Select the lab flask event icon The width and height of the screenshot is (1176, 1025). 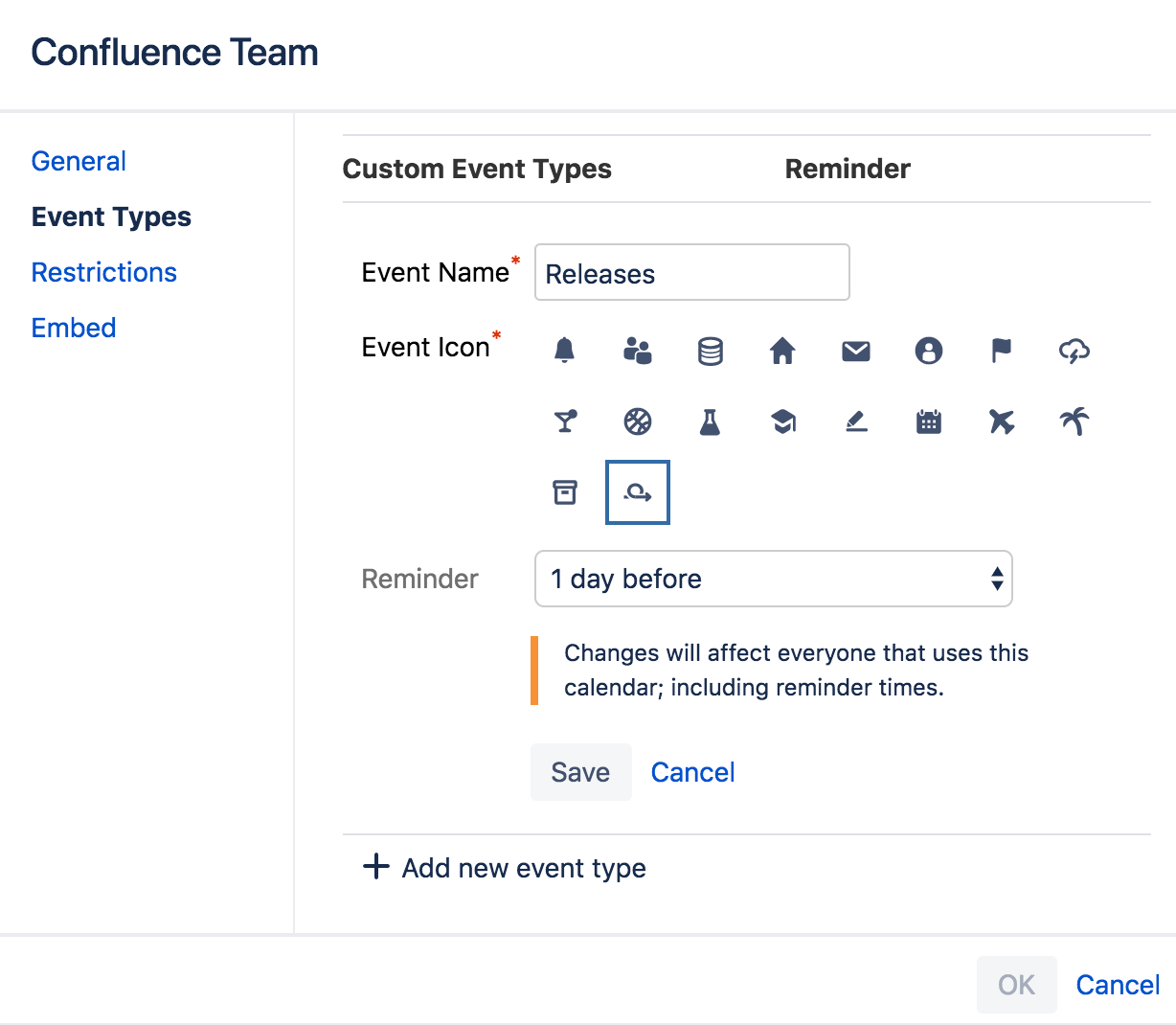[x=710, y=421]
